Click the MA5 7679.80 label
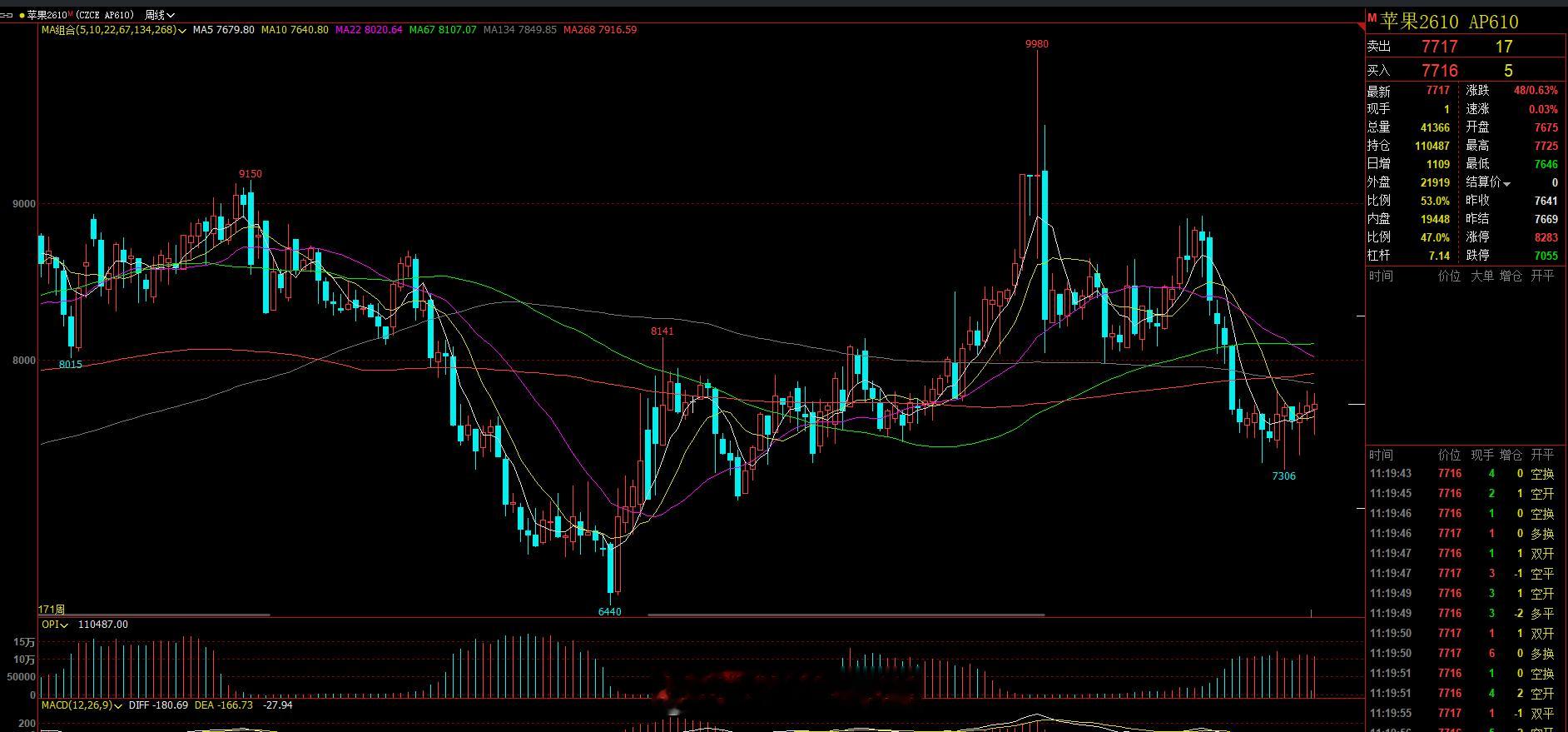This screenshot has width=1568, height=732. tap(224, 30)
